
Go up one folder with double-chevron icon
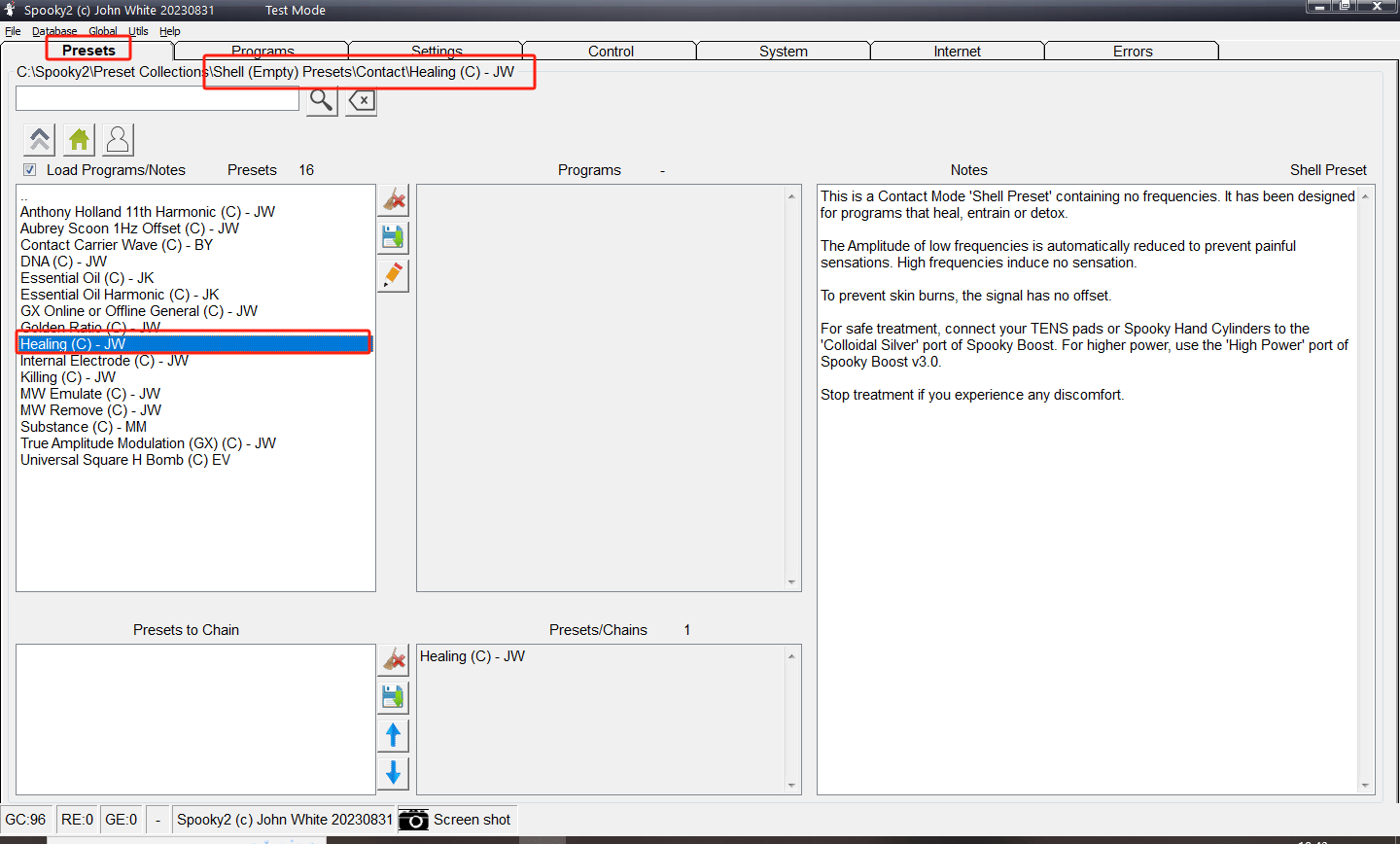[40, 140]
